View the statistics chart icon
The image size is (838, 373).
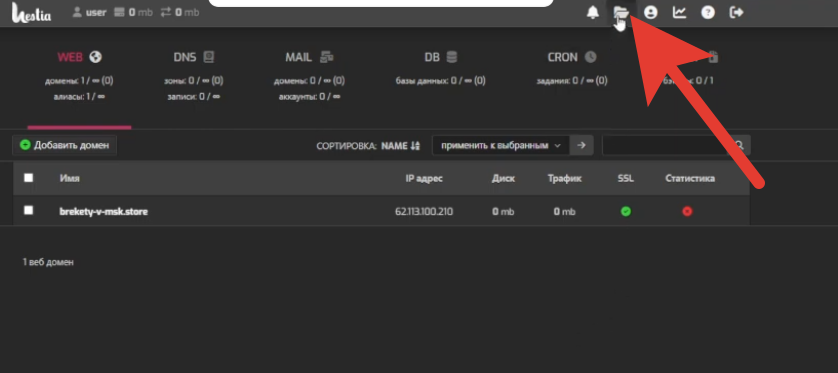click(x=679, y=12)
